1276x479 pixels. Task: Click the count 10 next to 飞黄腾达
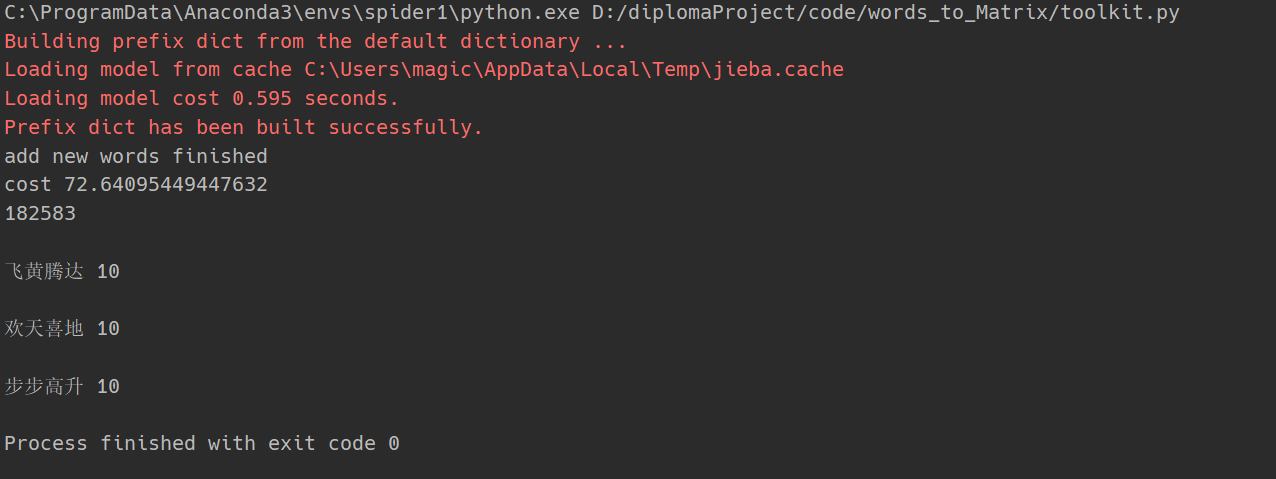click(x=108, y=272)
